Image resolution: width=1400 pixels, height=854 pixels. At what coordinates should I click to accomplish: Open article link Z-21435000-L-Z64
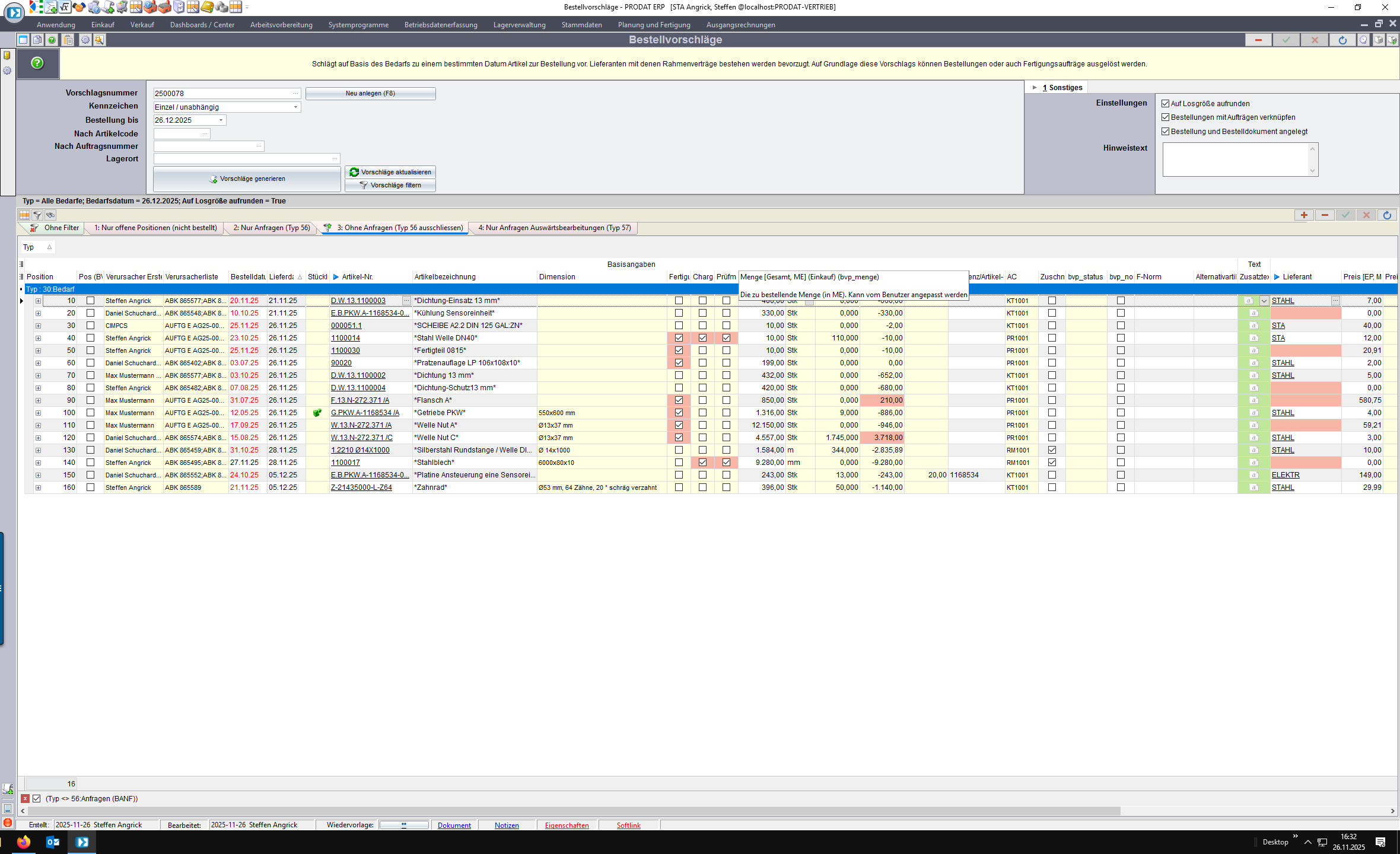click(x=361, y=487)
